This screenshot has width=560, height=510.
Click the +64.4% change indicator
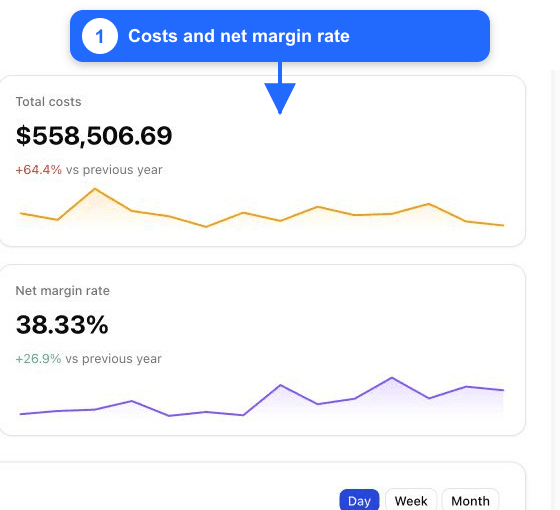(39, 170)
